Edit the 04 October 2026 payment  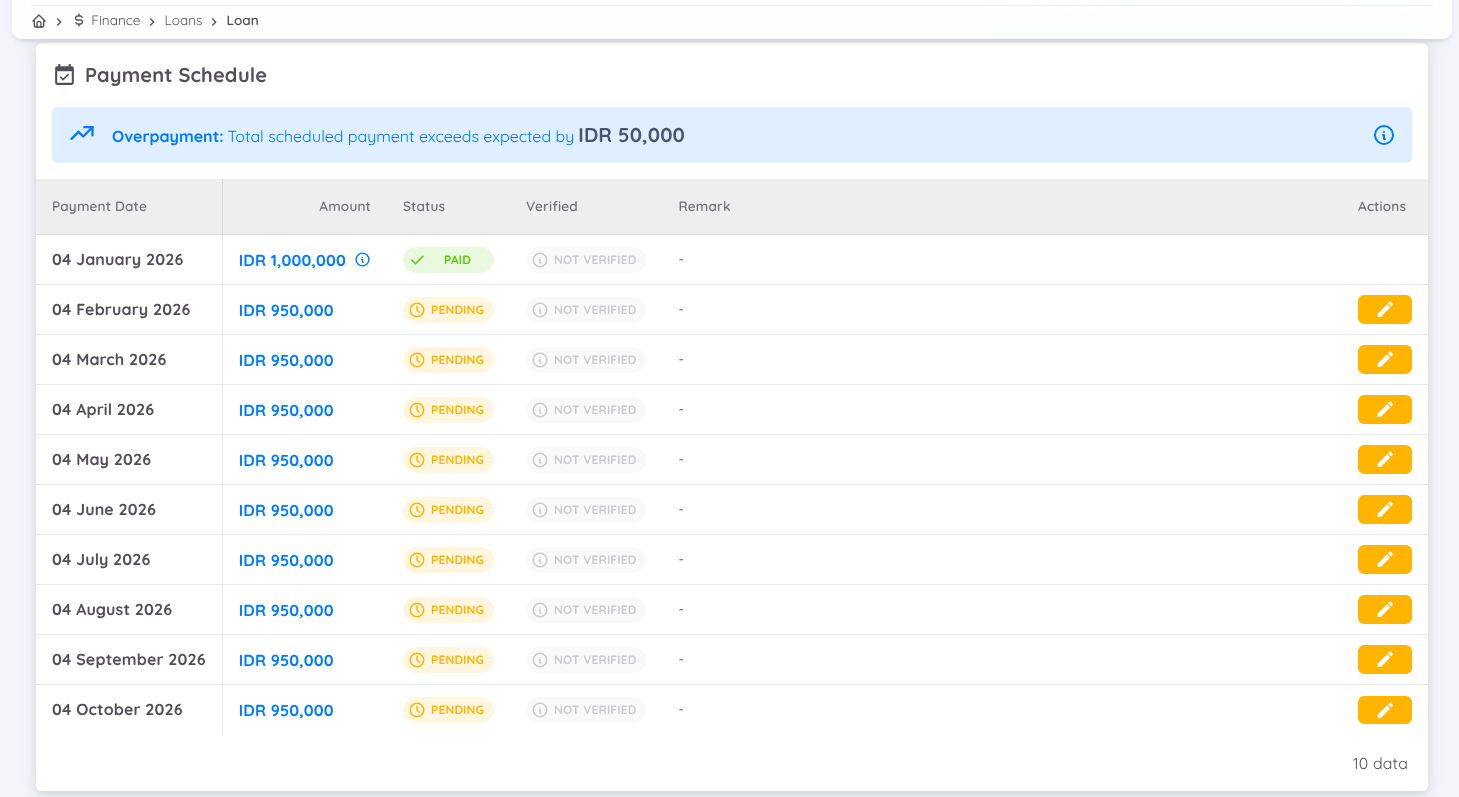tap(1384, 709)
